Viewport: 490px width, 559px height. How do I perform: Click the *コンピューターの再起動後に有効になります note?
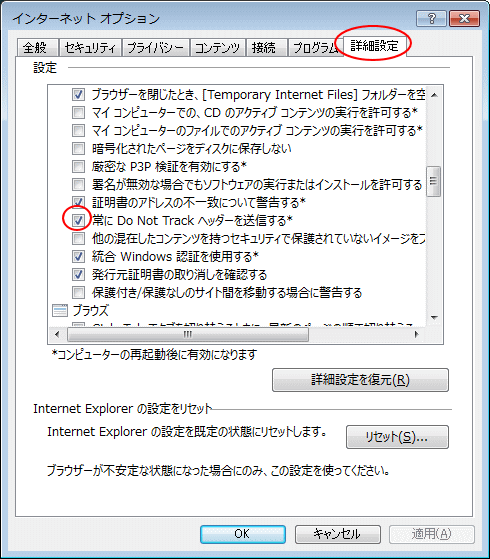click(x=154, y=355)
